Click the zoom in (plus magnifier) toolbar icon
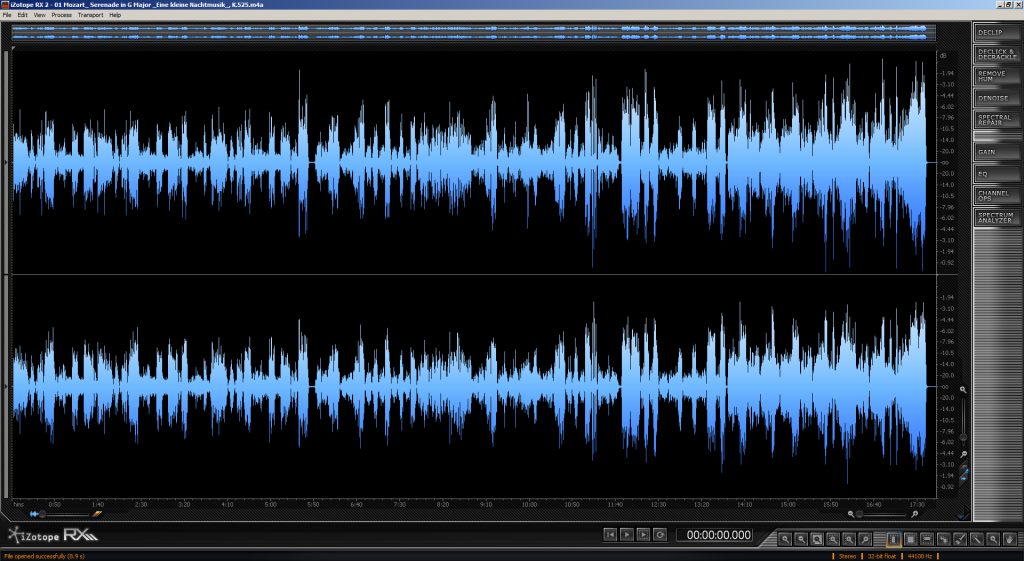1024x561 pixels. (785, 539)
